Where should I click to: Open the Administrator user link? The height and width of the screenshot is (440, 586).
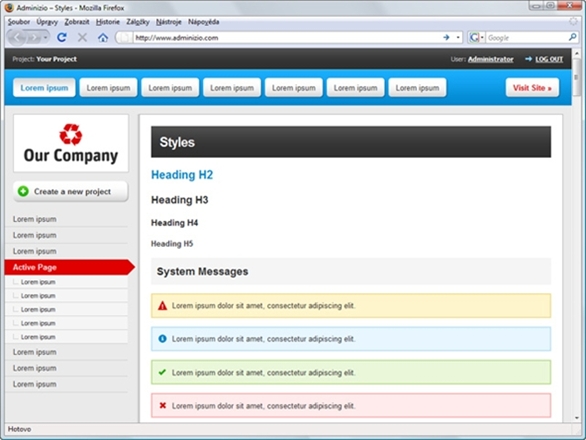tap(490, 59)
